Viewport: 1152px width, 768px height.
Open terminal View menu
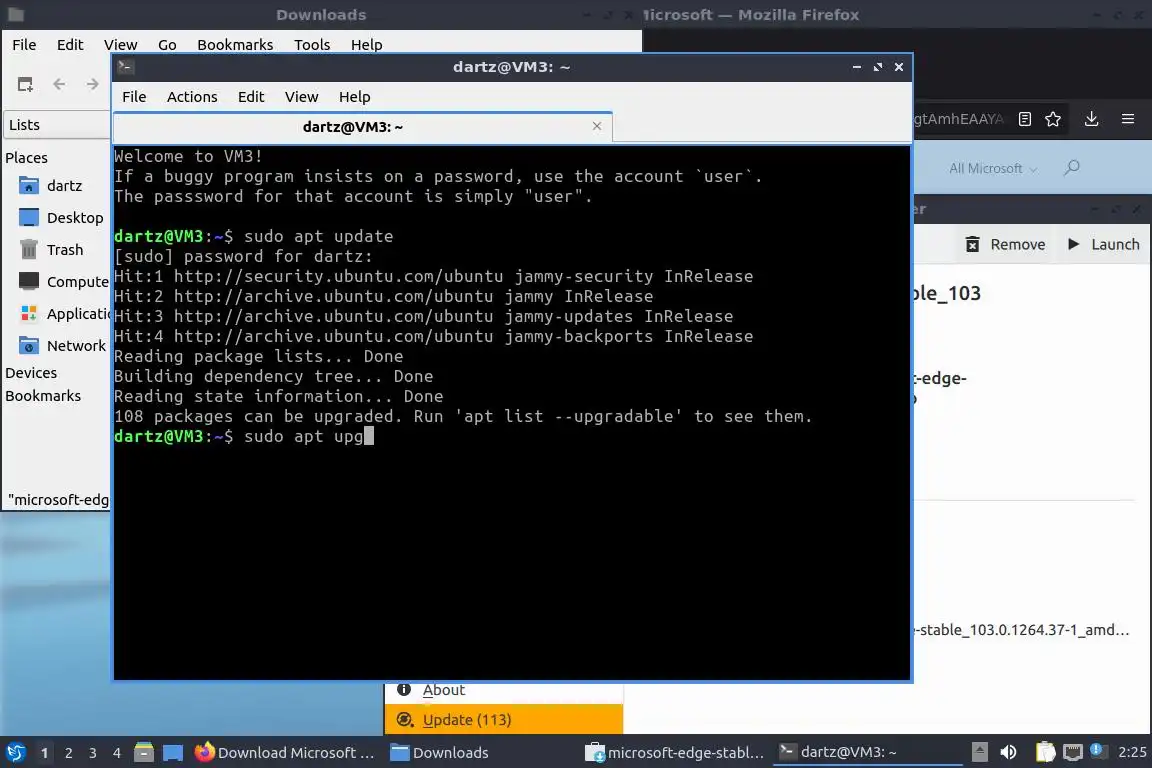tap(301, 97)
